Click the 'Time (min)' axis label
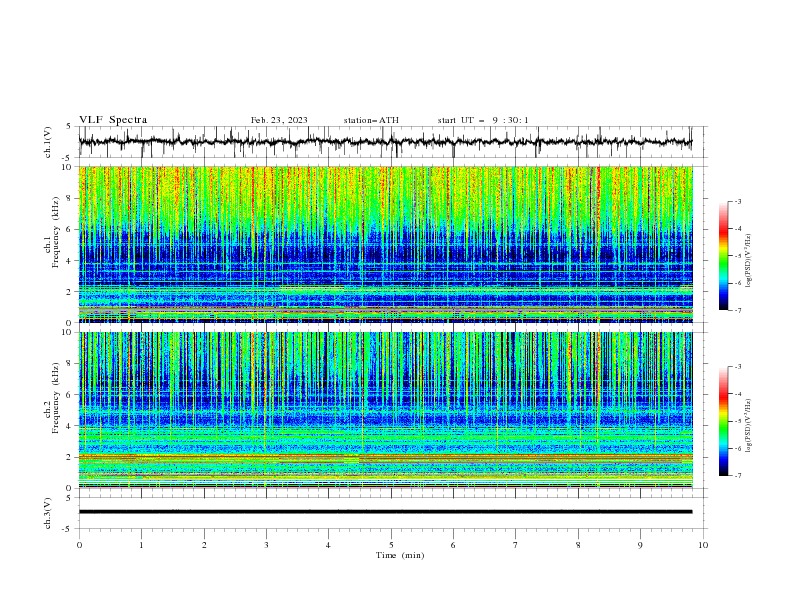This screenshot has height=612, width=792. pos(400,555)
